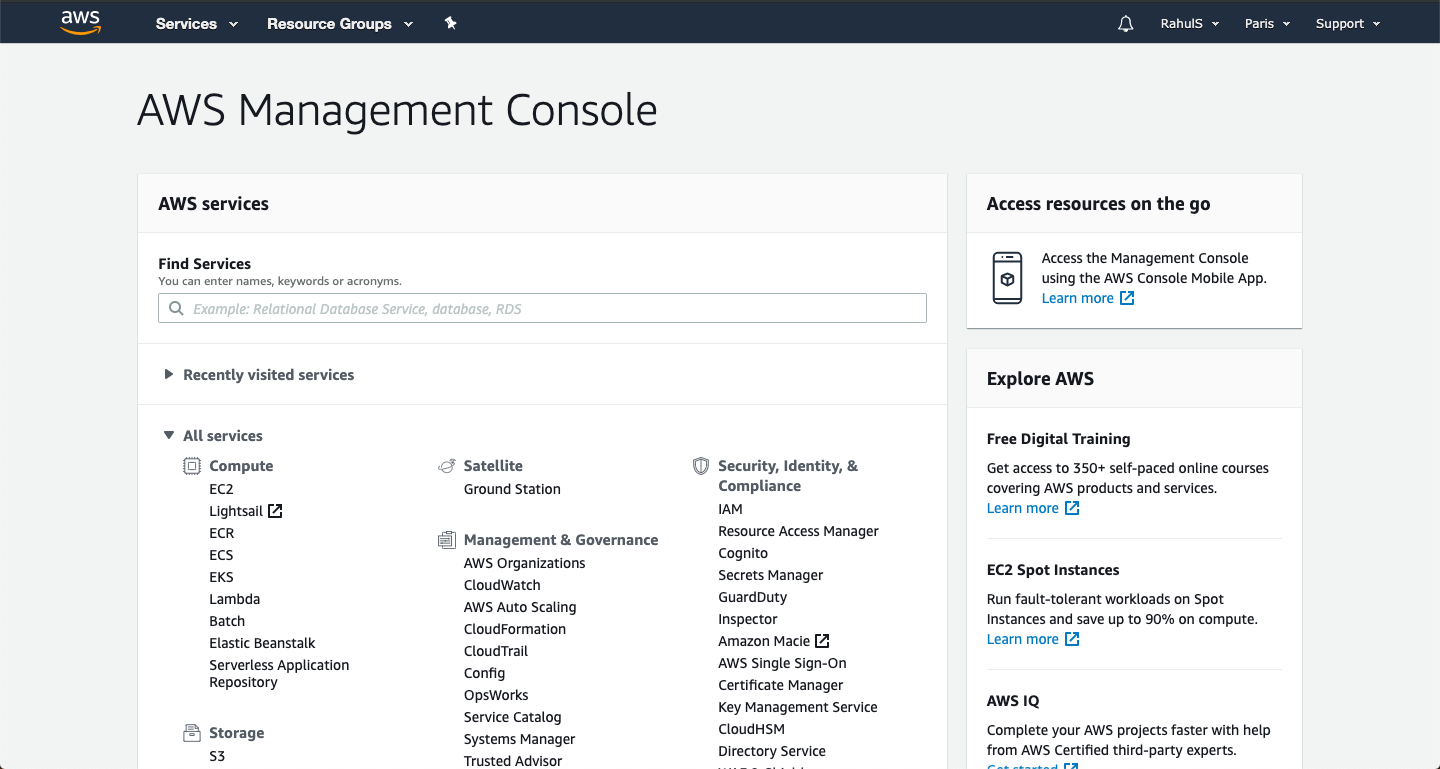Open the CloudWatch service link
This screenshot has width=1440, height=769.
[x=502, y=585]
